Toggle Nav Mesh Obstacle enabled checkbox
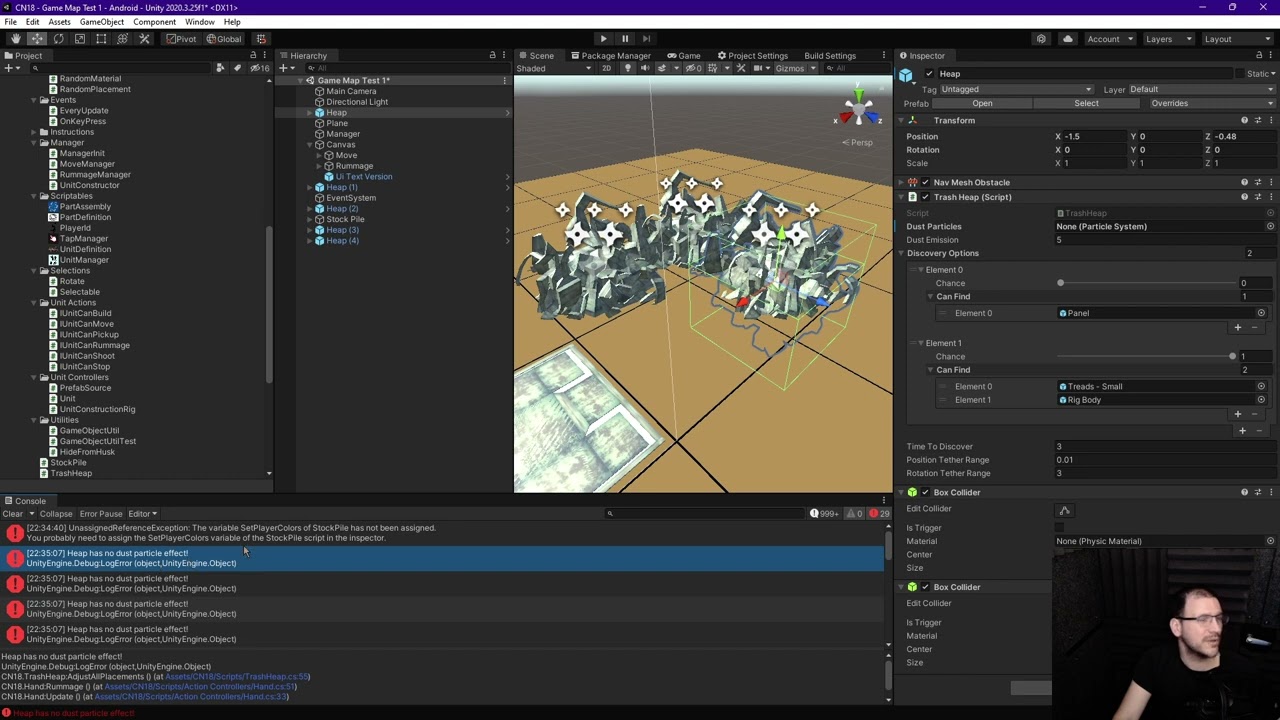1280x720 pixels. [925, 183]
